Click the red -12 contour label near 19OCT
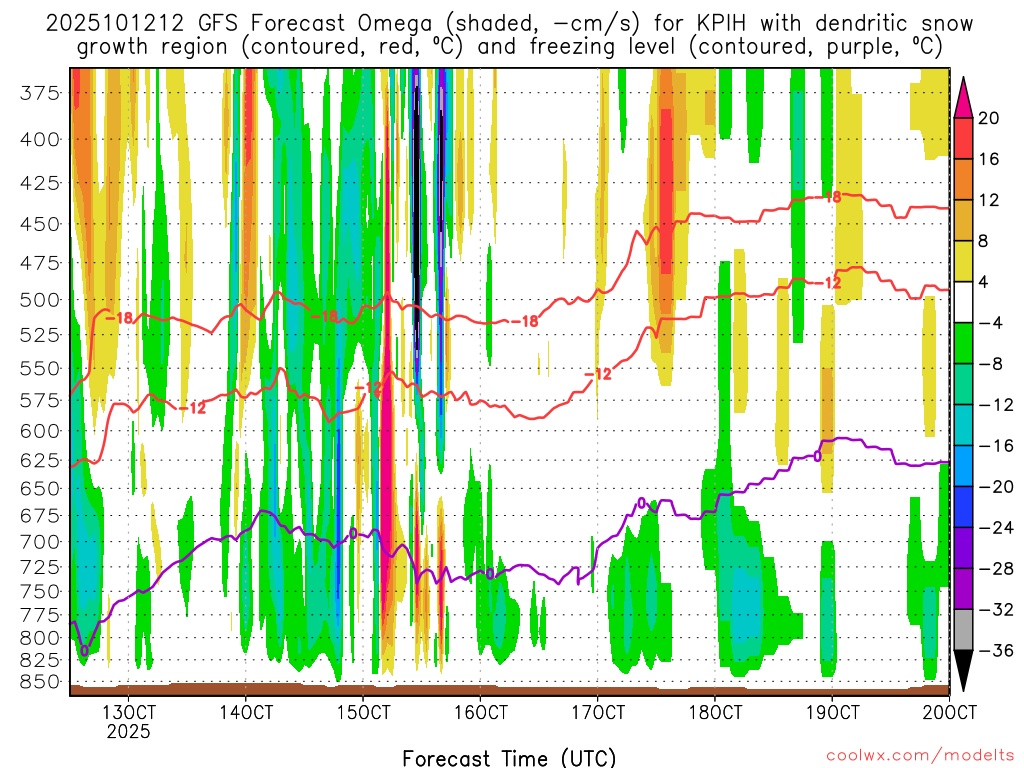The height and width of the screenshot is (768, 1024). [x=829, y=283]
